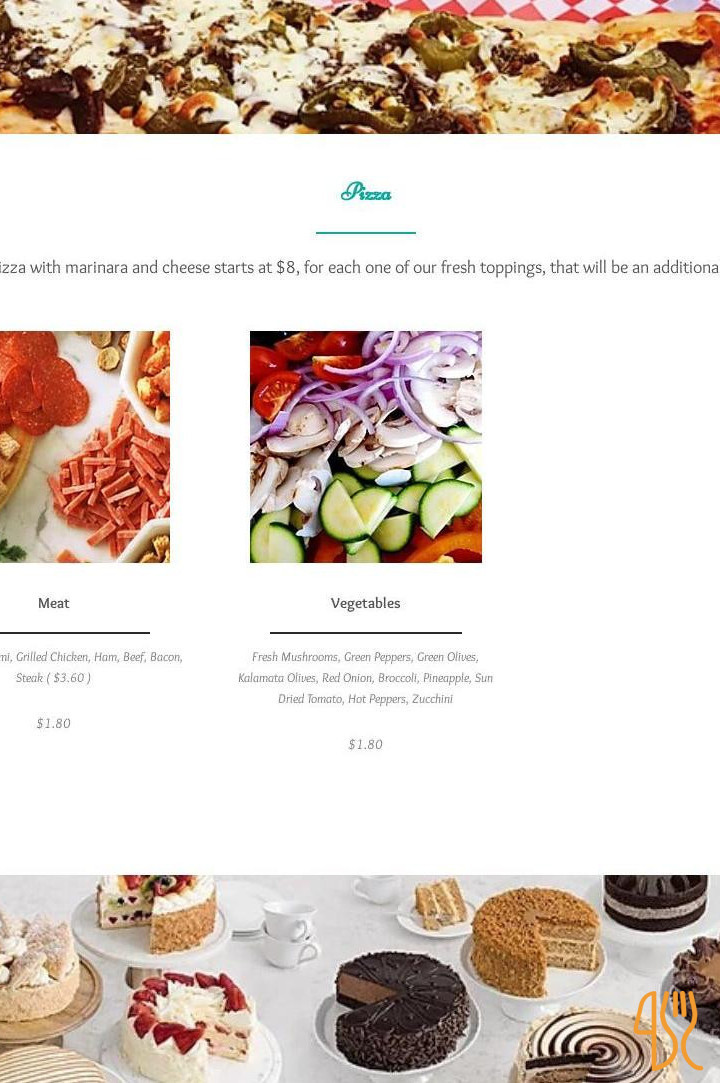Open the Meat toppings photo
The height and width of the screenshot is (1083, 720).
[84, 446]
